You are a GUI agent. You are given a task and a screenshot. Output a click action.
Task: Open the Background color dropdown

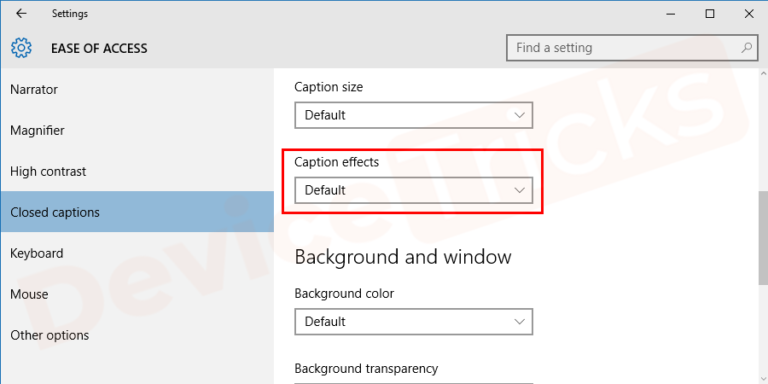pyautogui.click(x=413, y=322)
